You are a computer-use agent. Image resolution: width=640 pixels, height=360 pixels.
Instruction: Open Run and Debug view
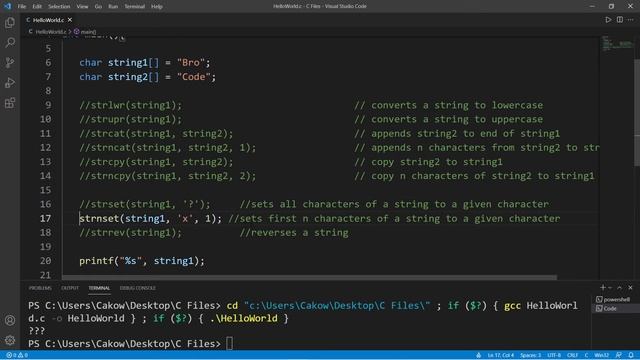click(x=10, y=82)
